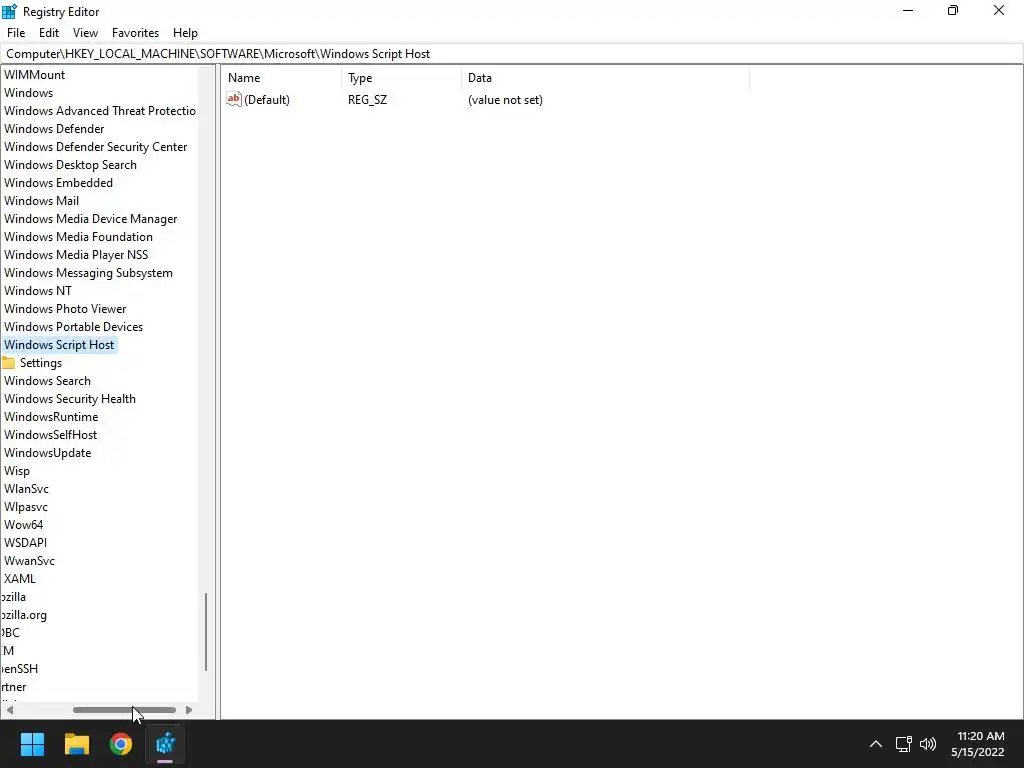Select the Wow64 key

tap(24, 524)
